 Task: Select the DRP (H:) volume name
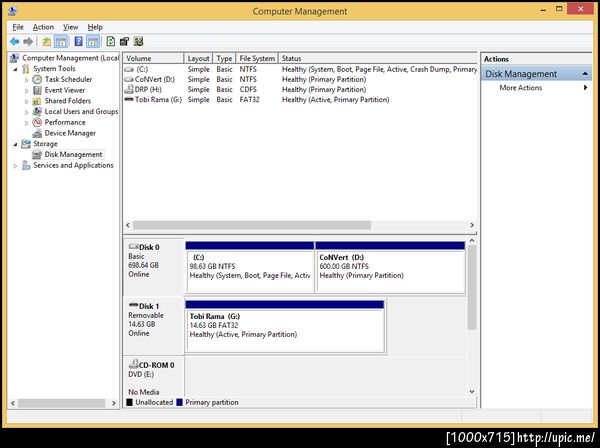tap(148, 90)
